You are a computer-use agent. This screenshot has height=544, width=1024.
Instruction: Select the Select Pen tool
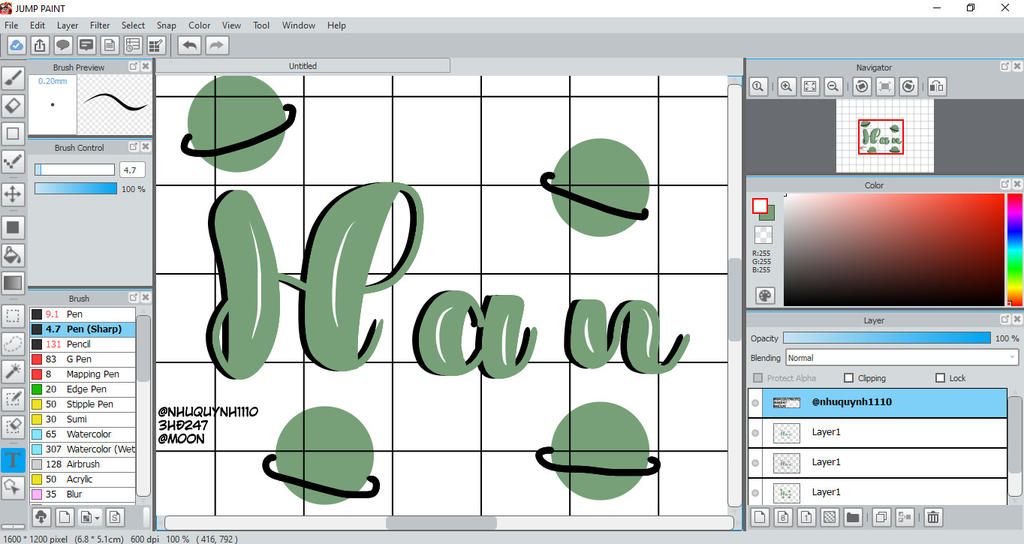coord(12,399)
